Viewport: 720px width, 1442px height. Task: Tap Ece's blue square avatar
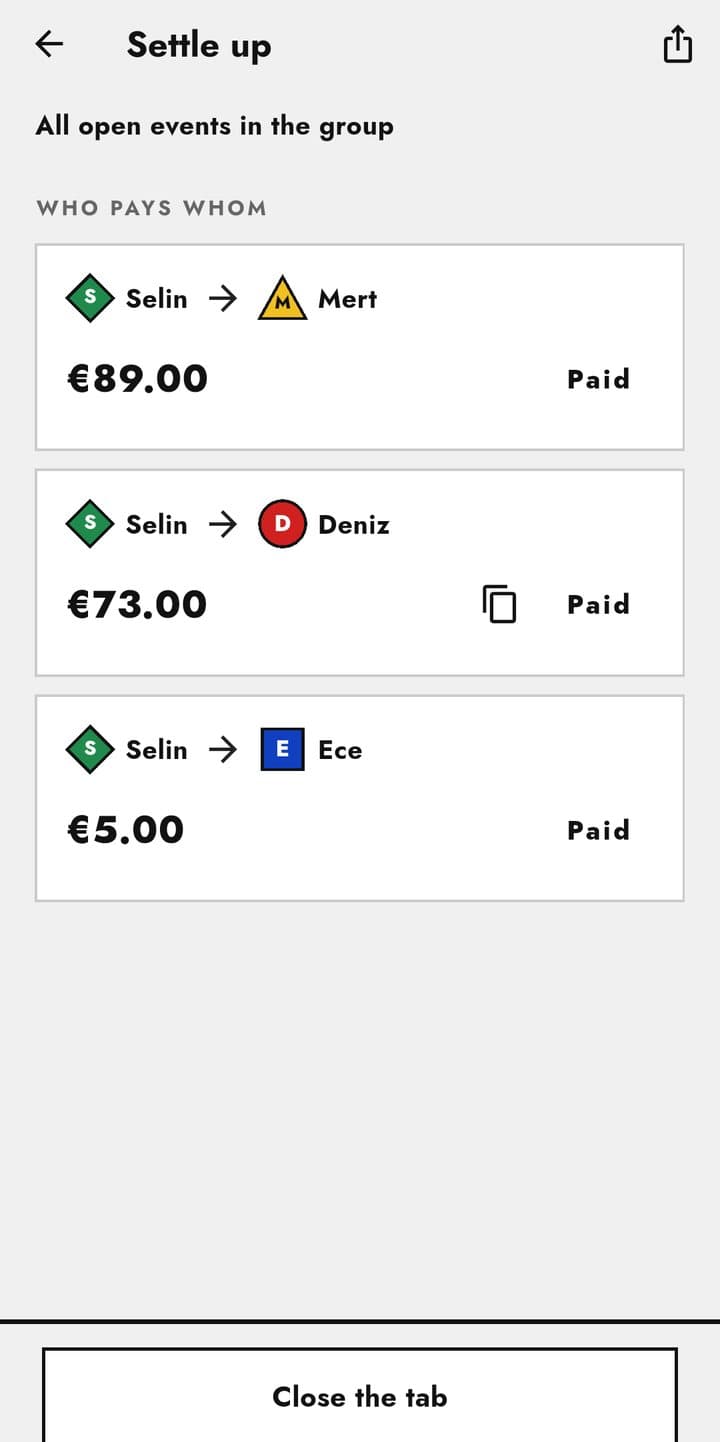coord(283,749)
